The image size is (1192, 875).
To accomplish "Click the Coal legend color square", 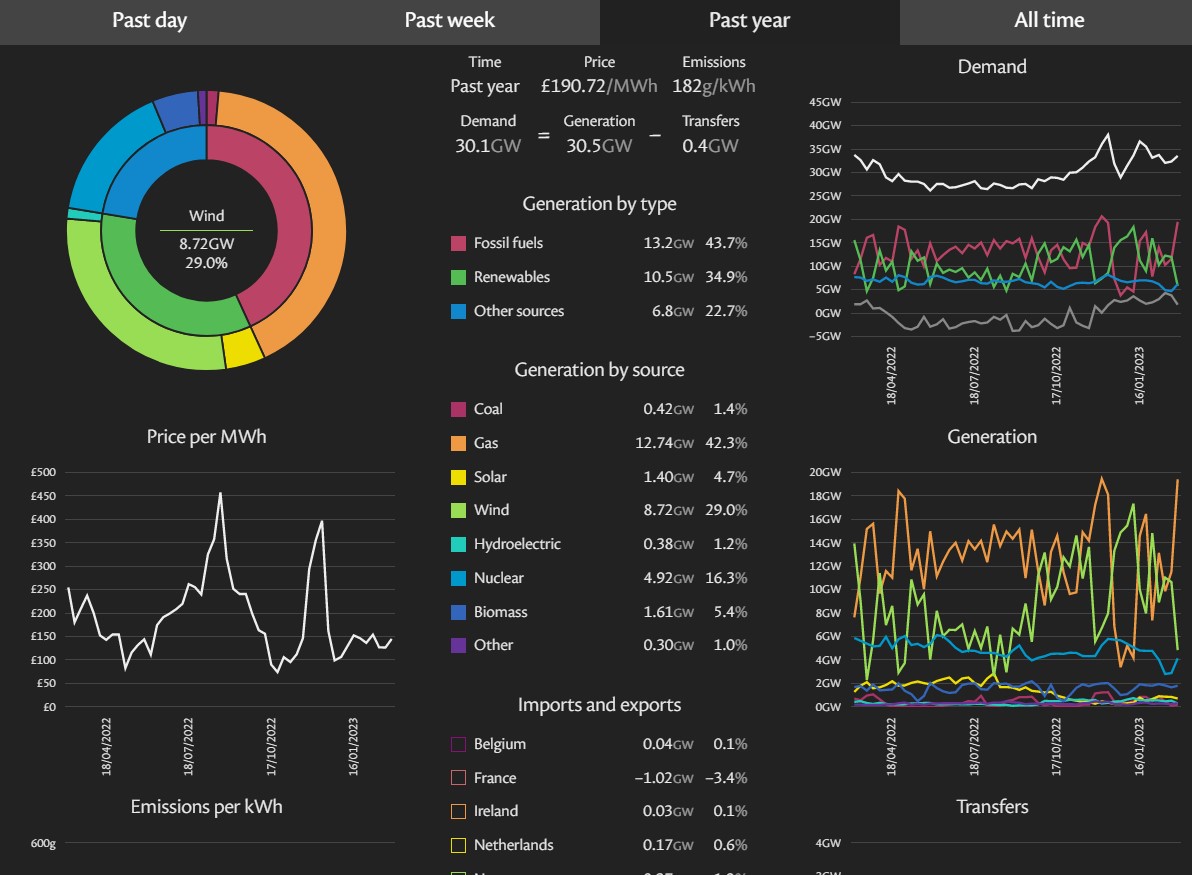I will point(459,409).
